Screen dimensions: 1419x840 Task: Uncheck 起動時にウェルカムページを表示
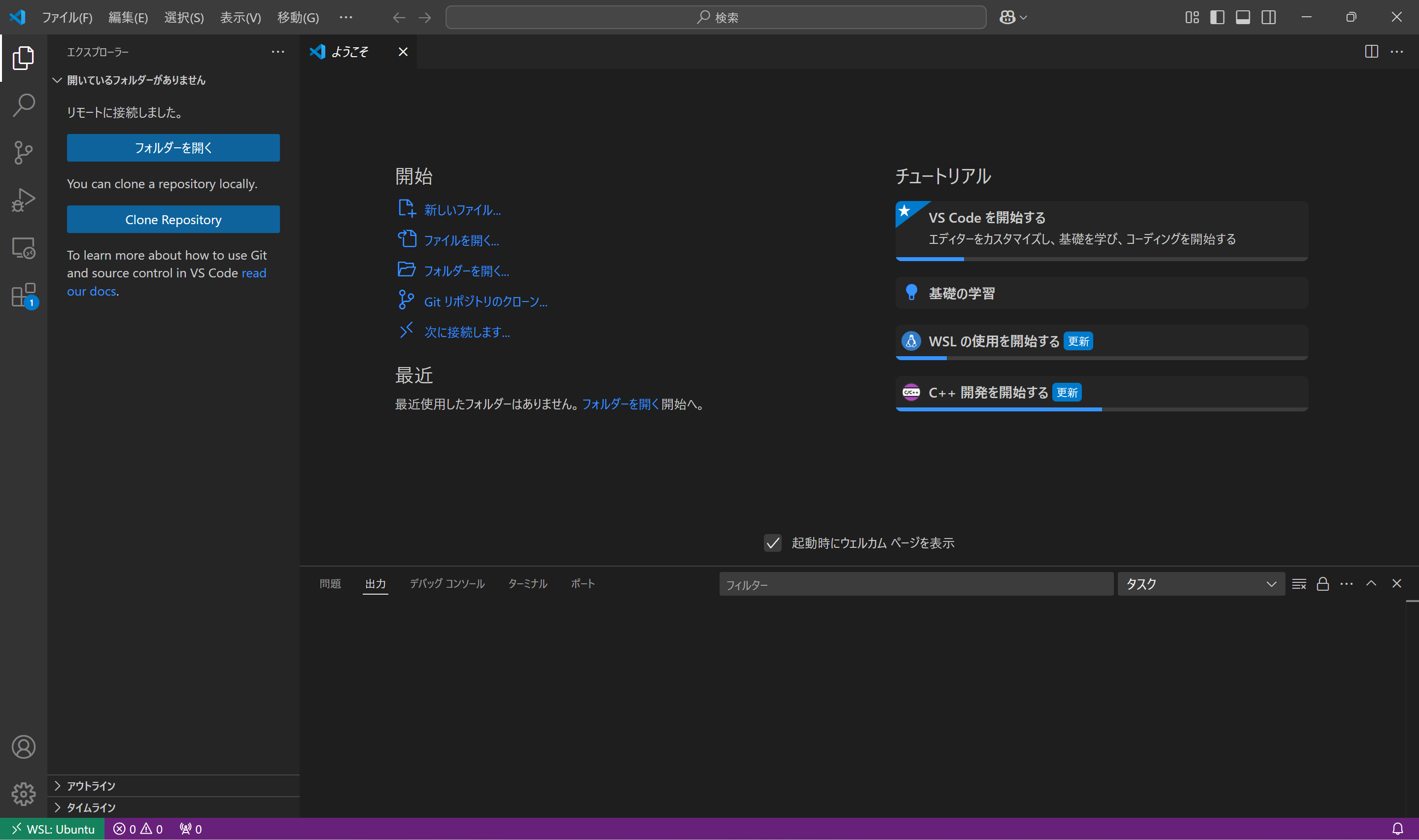[772, 542]
